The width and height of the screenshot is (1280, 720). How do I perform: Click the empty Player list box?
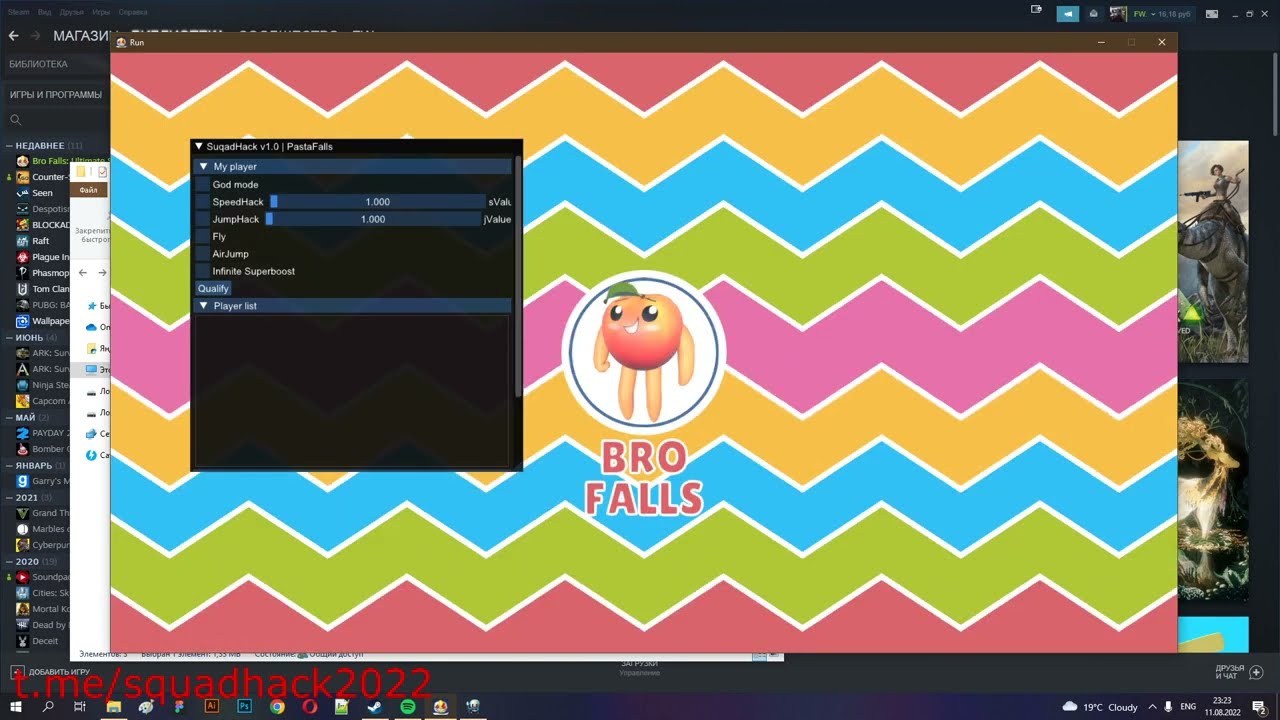[x=352, y=390]
